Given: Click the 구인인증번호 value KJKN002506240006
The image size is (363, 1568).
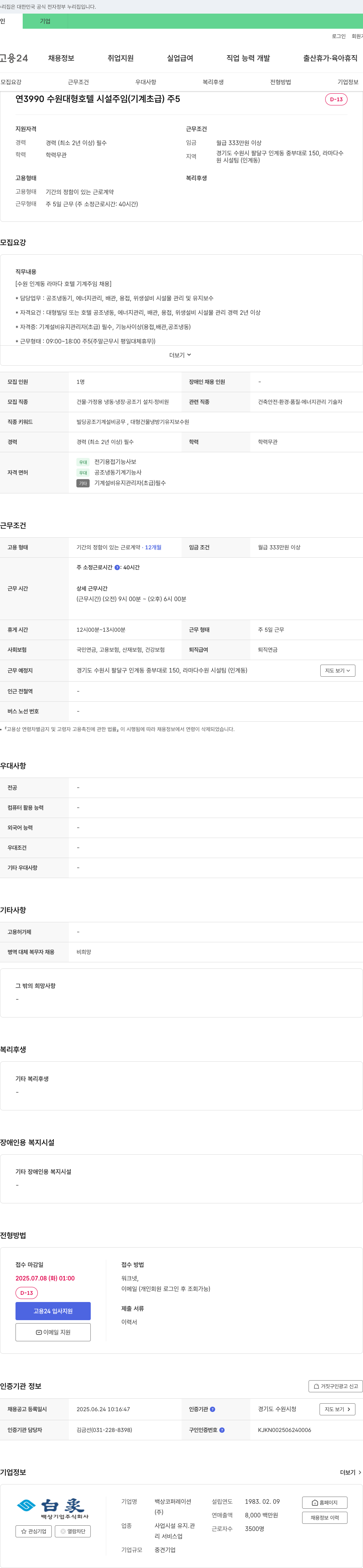Looking at the screenshot, I should [284, 1430].
